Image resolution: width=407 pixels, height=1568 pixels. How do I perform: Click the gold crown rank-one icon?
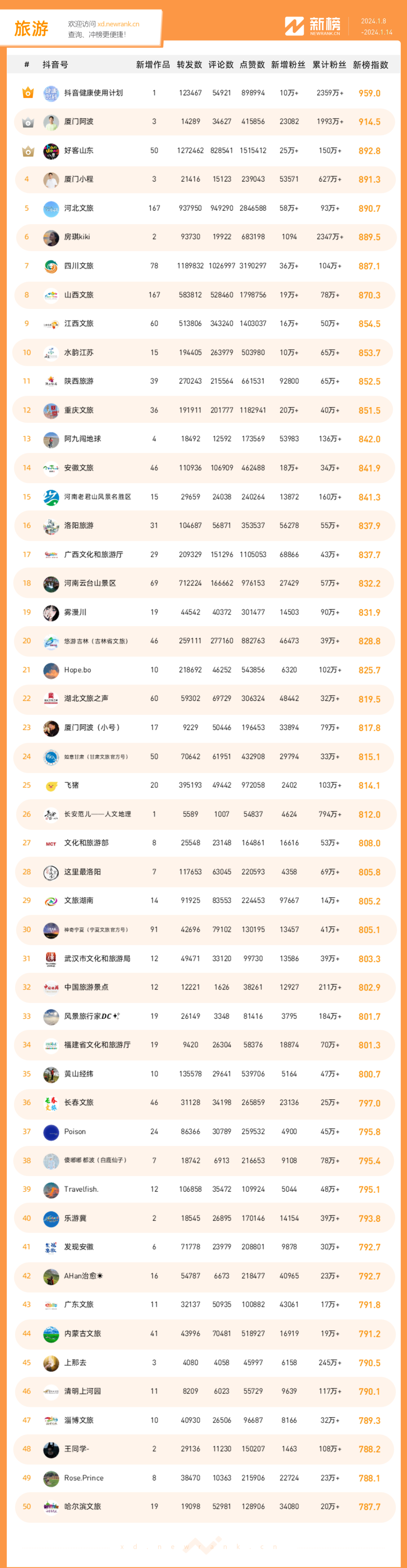click(28, 93)
